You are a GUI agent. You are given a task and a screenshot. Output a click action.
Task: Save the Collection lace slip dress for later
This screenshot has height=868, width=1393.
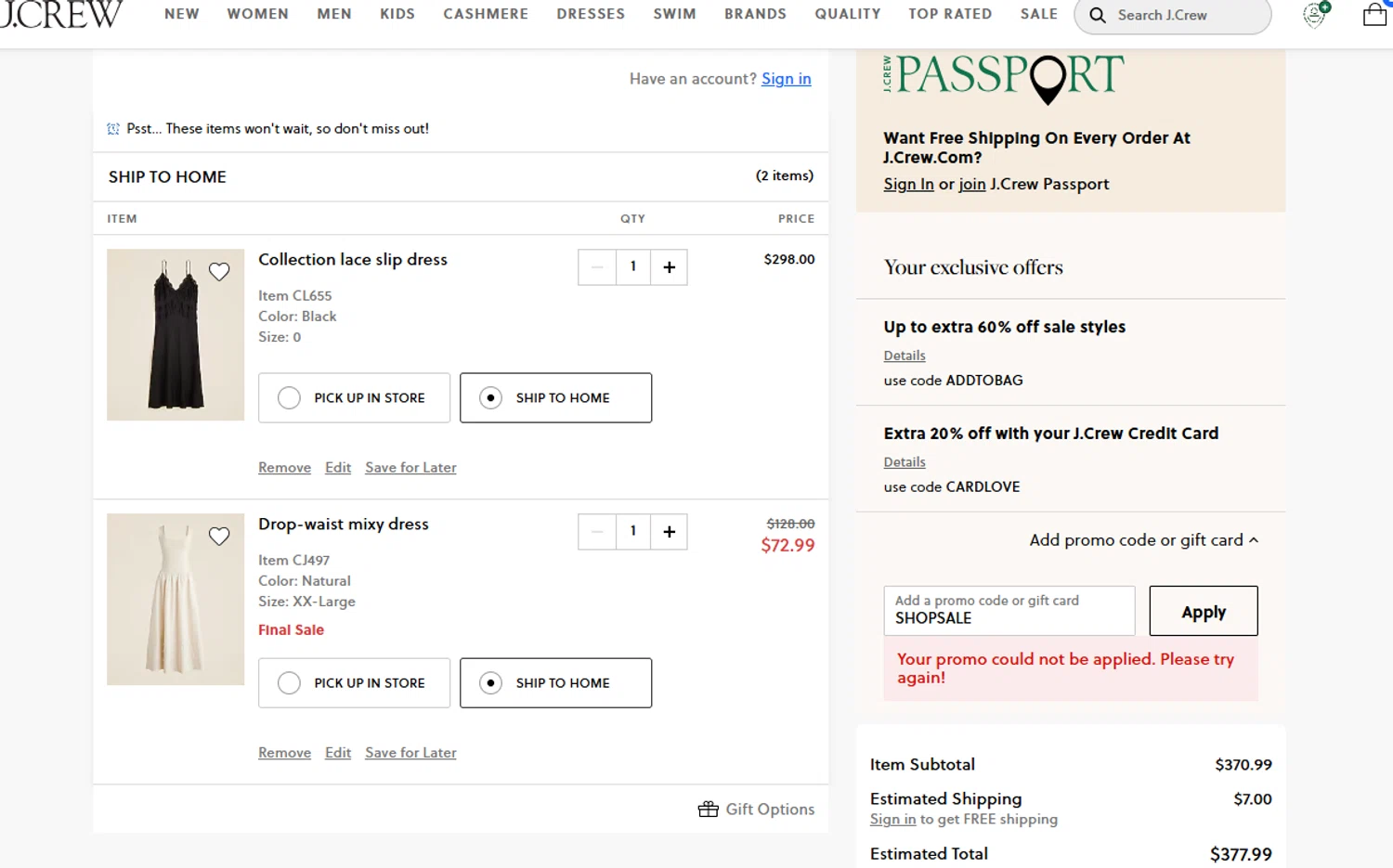tap(410, 468)
